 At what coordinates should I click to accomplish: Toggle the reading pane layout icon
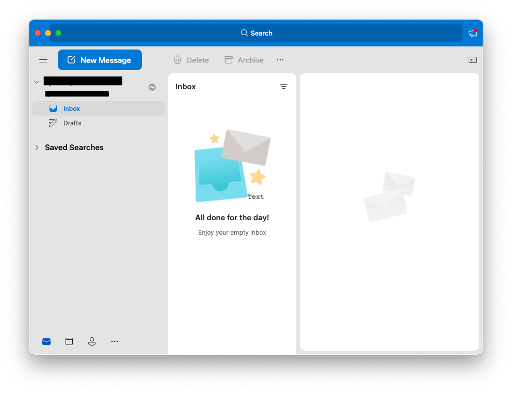[472, 60]
